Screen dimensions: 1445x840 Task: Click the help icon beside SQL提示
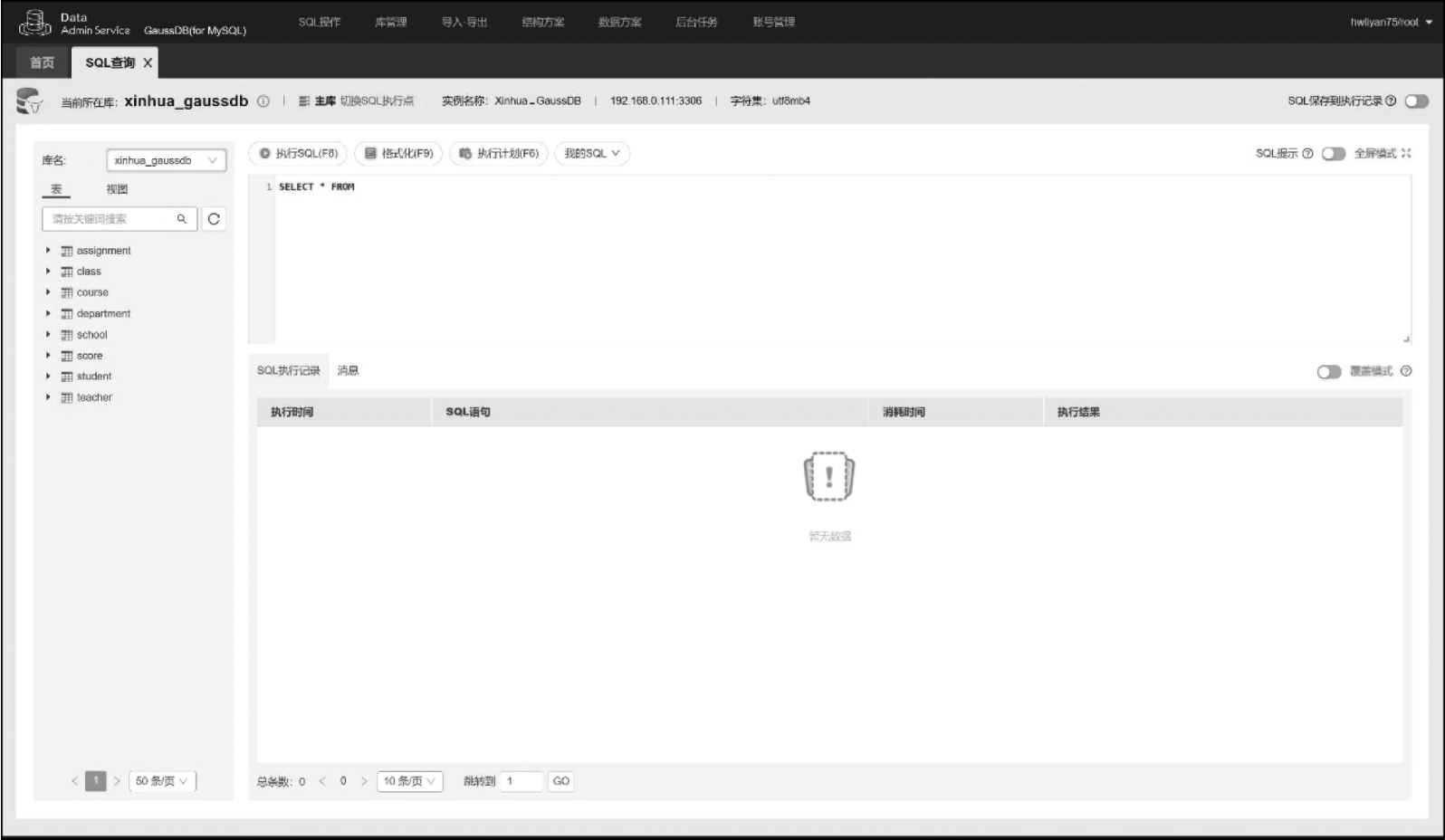tap(1307, 154)
